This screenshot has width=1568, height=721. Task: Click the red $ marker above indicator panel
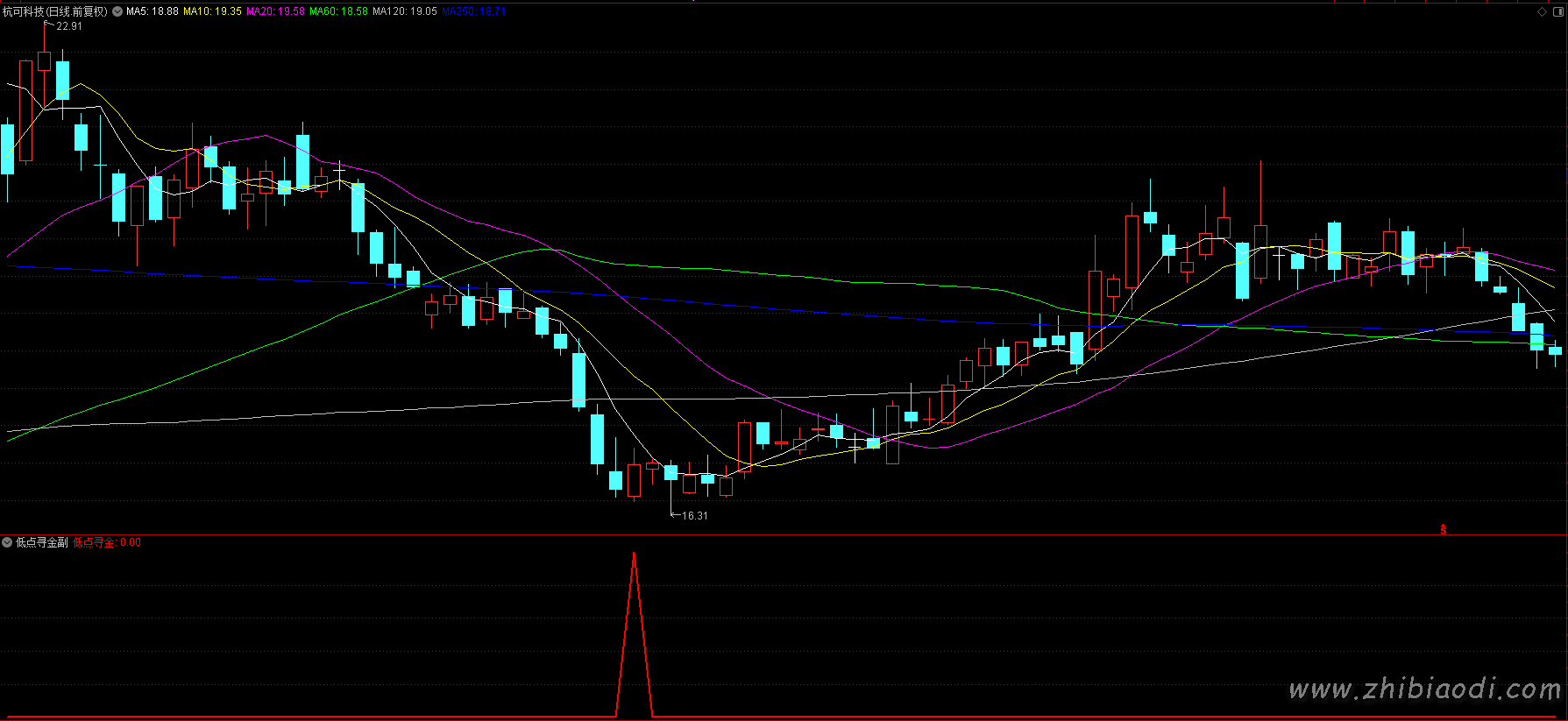(1443, 529)
